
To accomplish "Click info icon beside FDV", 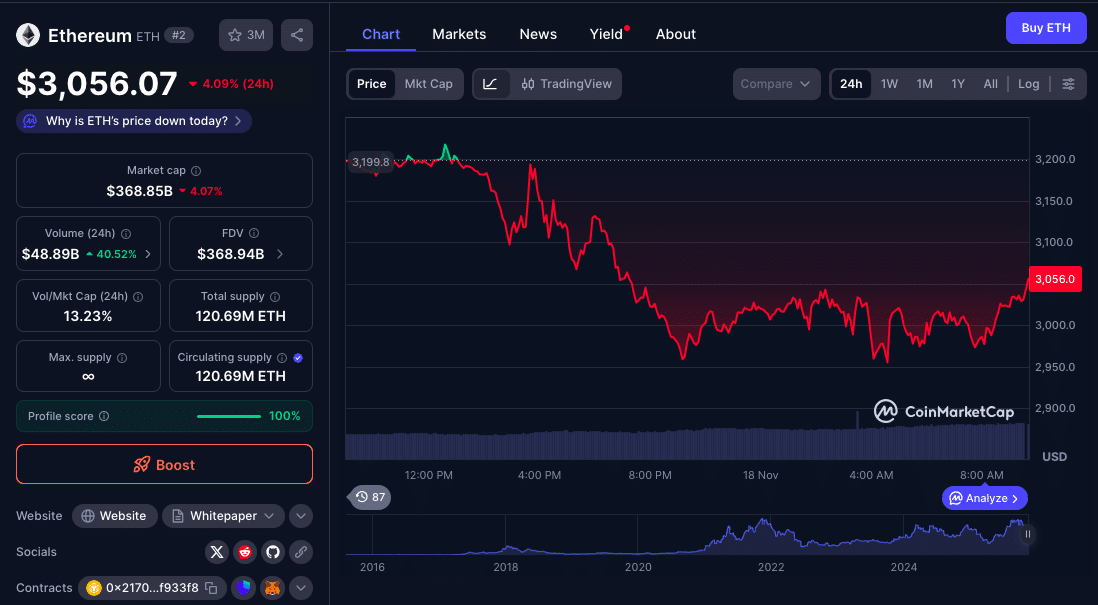I will (x=254, y=233).
